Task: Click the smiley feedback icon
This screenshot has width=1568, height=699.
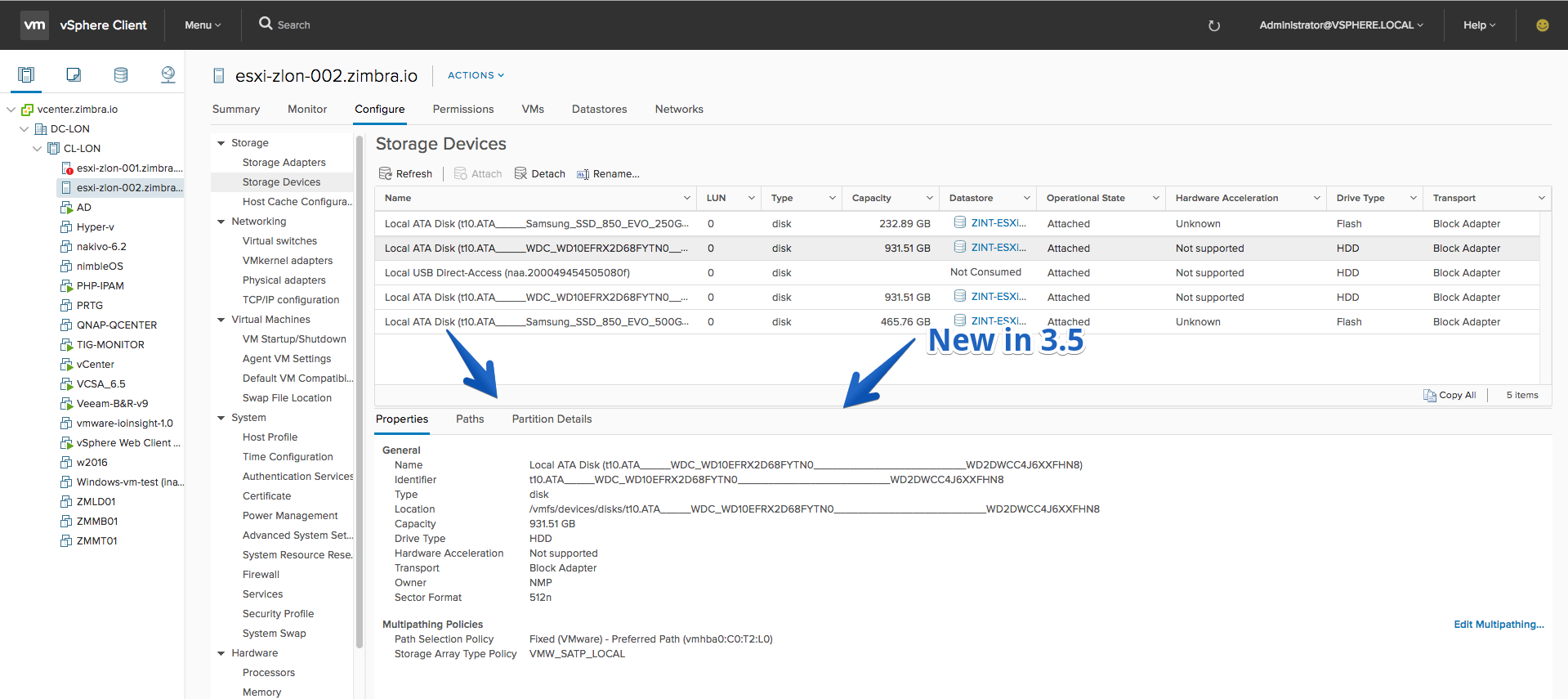Action: point(1543,25)
